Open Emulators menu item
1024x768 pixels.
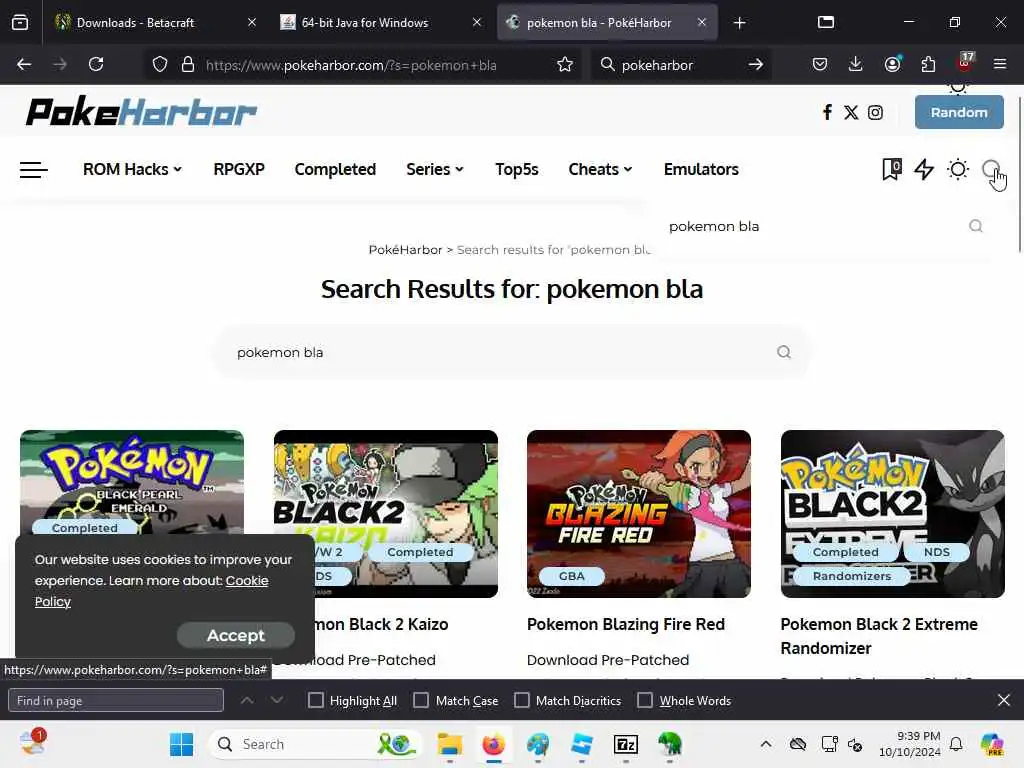click(x=701, y=169)
